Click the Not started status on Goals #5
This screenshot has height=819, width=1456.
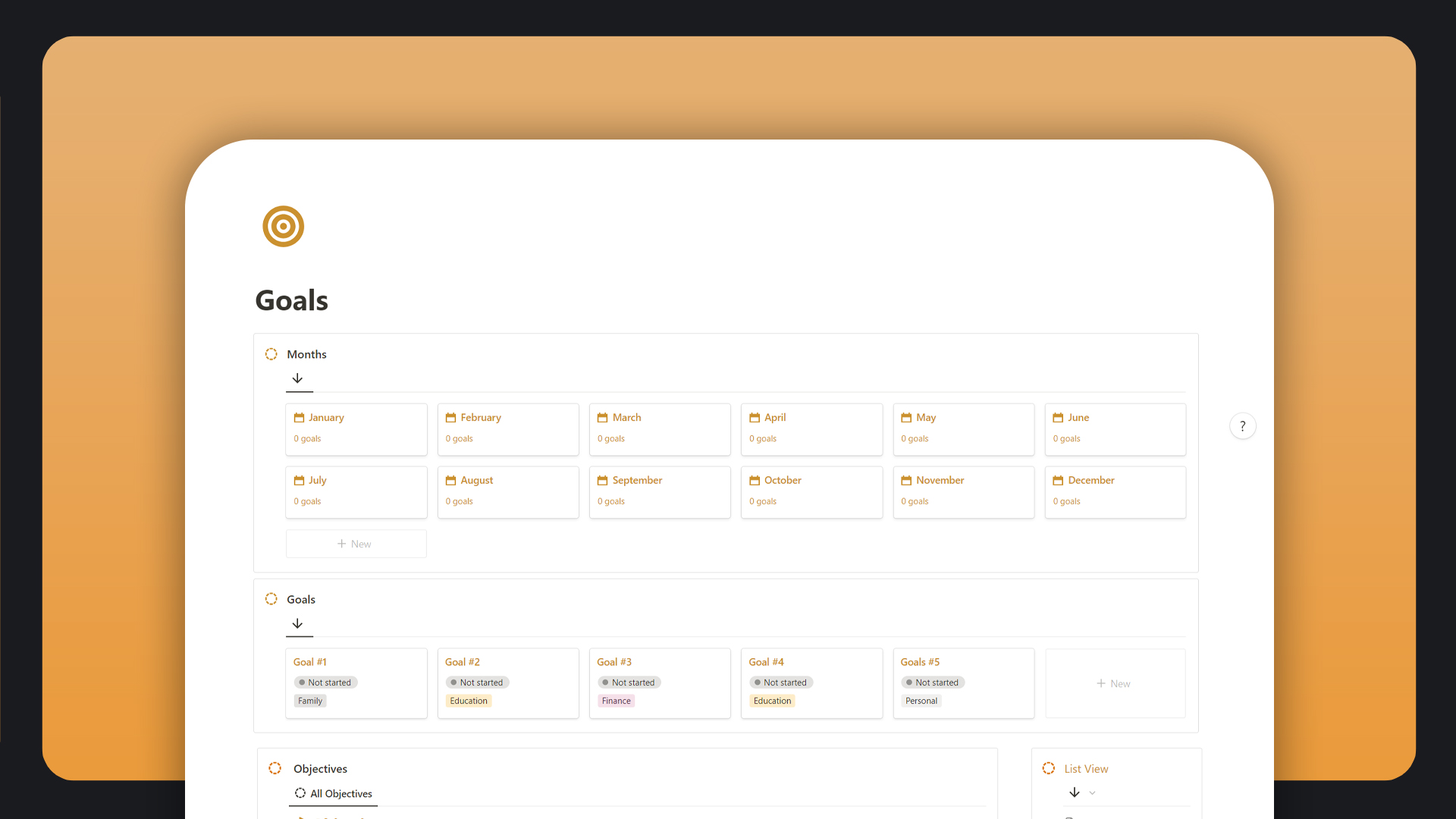pos(933,682)
